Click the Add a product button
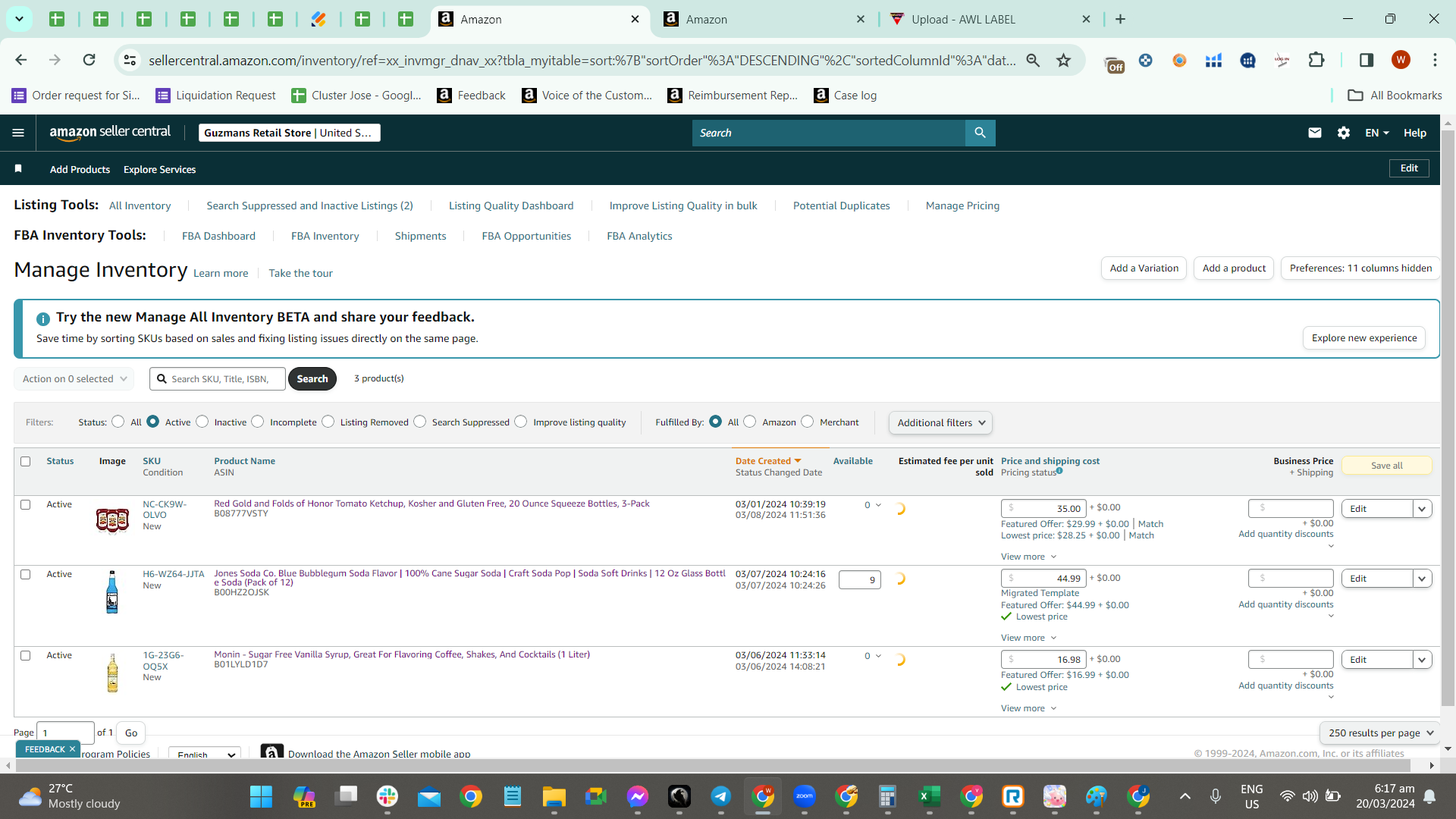The width and height of the screenshot is (1456, 819). point(1234,268)
